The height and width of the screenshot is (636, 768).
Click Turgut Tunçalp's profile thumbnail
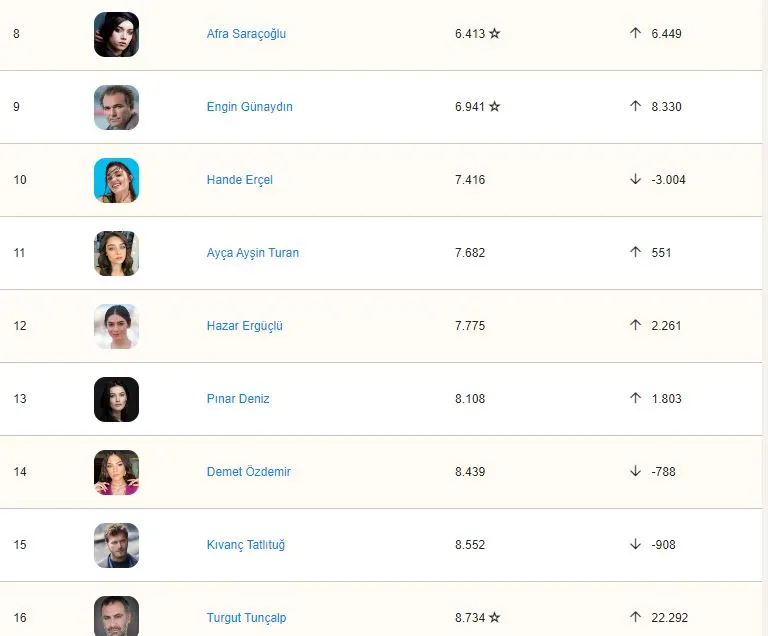tap(117, 616)
